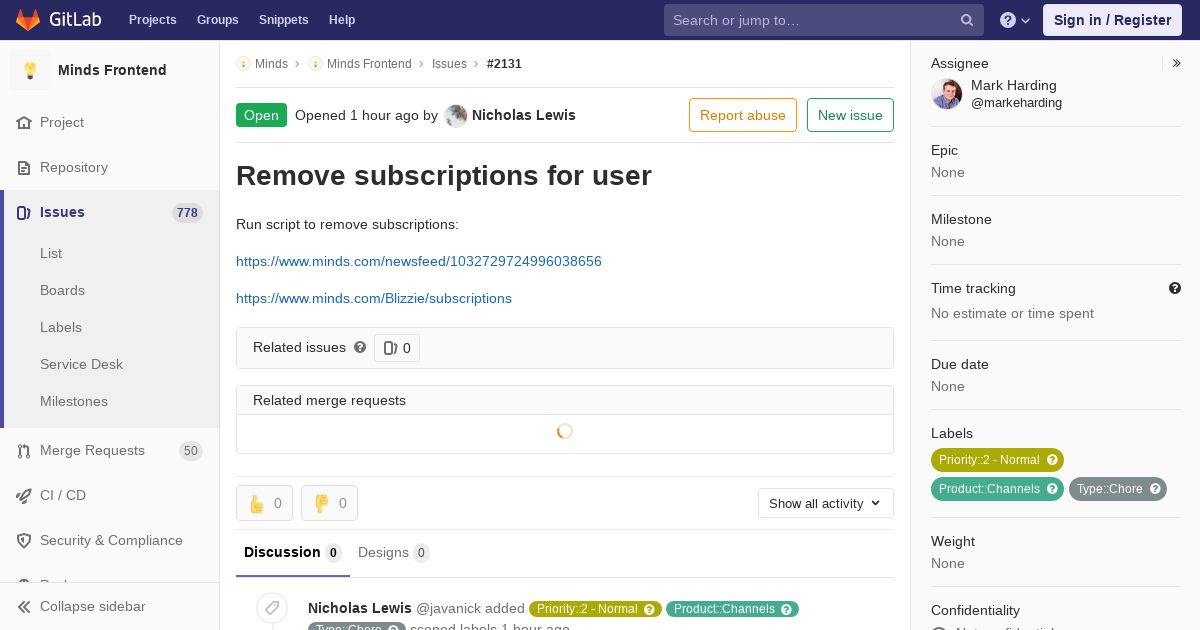Open the Show all activity dropdown
The width and height of the screenshot is (1200, 630).
(826, 503)
